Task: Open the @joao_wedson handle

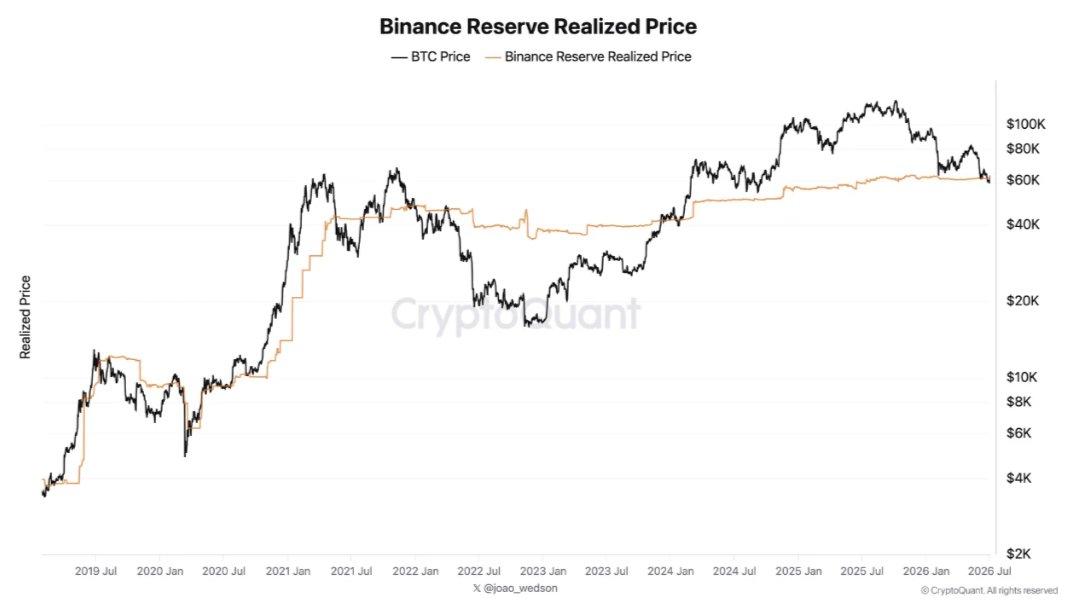Action: [520, 588]
